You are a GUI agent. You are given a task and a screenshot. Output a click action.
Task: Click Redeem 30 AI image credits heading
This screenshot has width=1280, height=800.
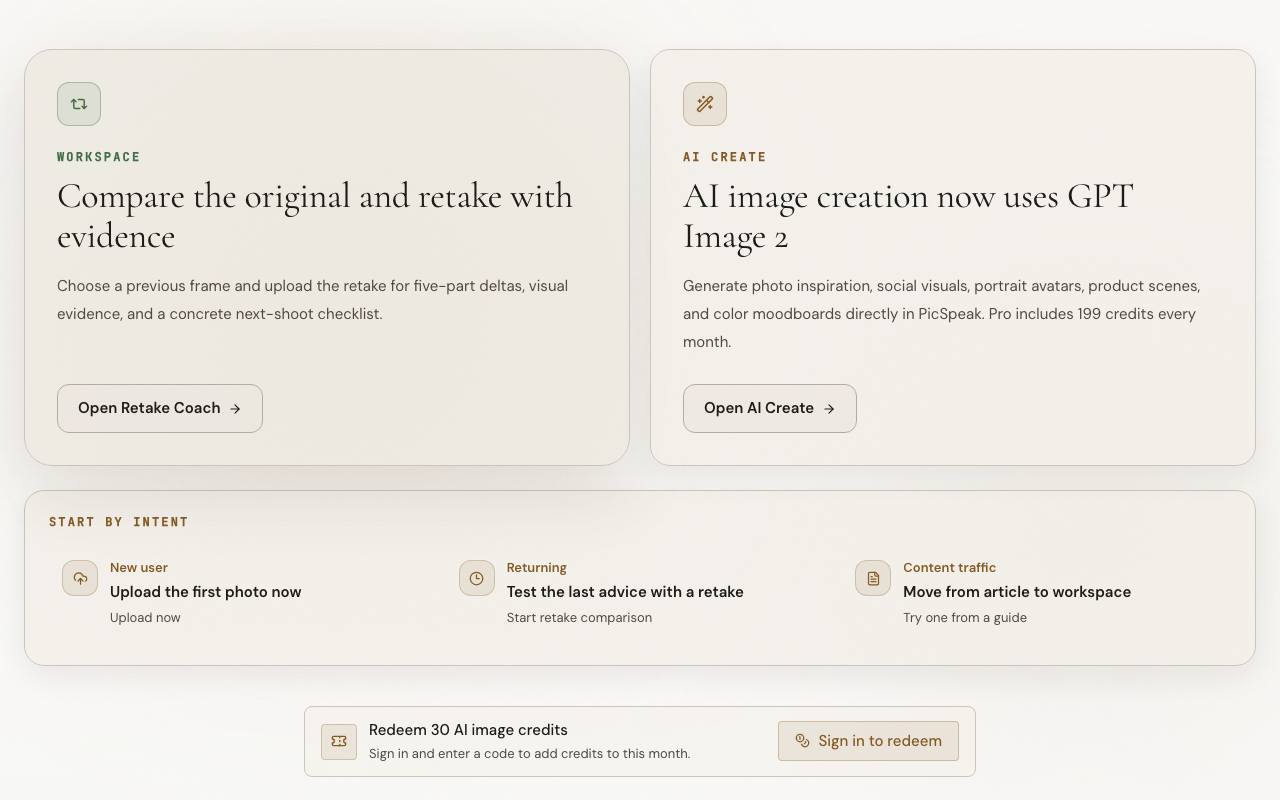pyautogui.click(x=468, y=730)
